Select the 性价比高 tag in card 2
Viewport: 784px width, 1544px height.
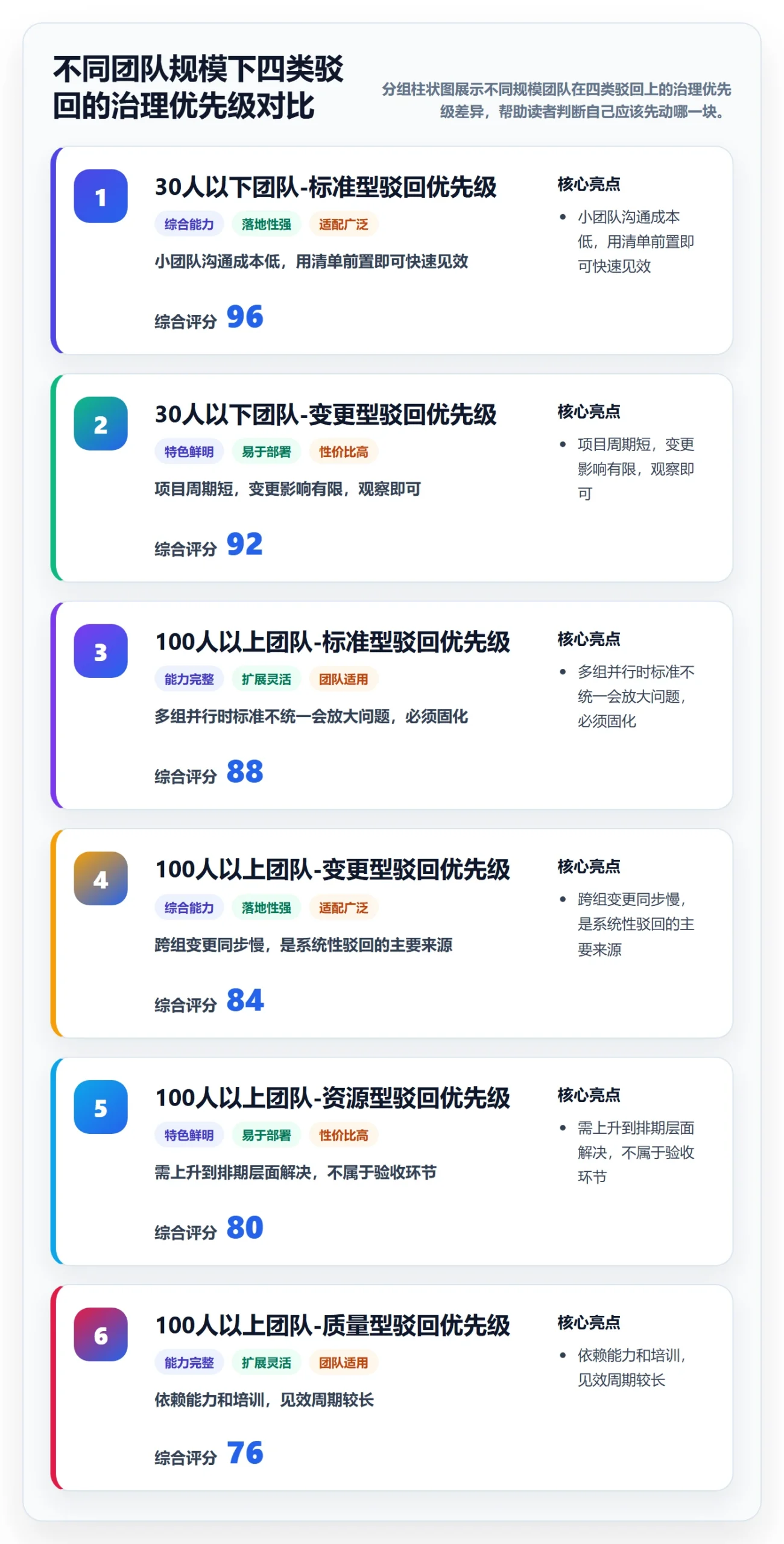(x=344, y=451)
